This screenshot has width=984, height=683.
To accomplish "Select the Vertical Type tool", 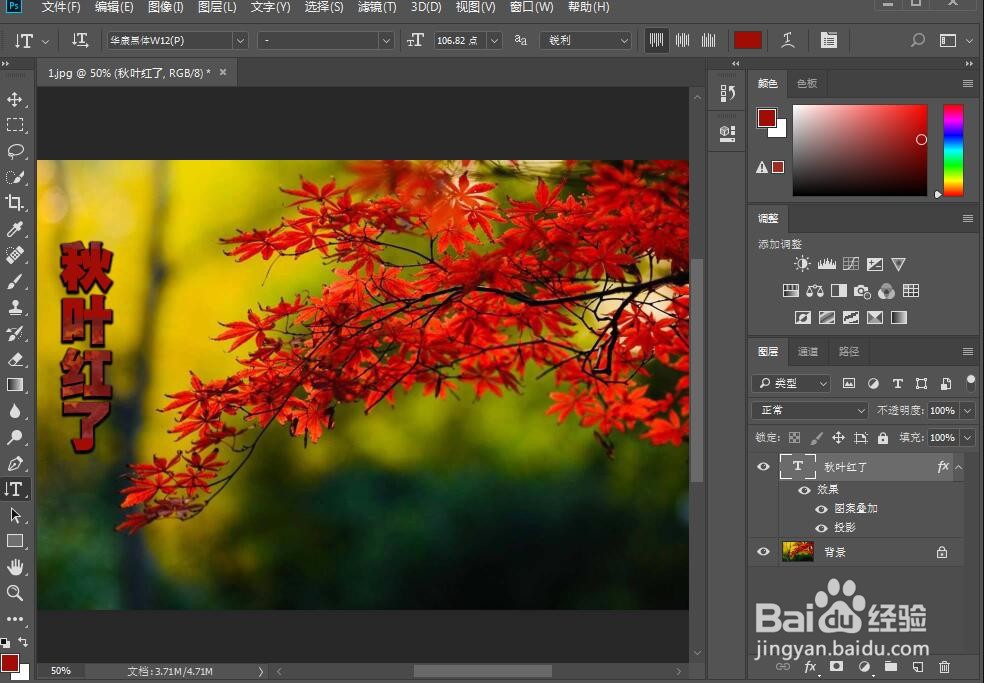I will pyautogui.click(x=14, y=489).
